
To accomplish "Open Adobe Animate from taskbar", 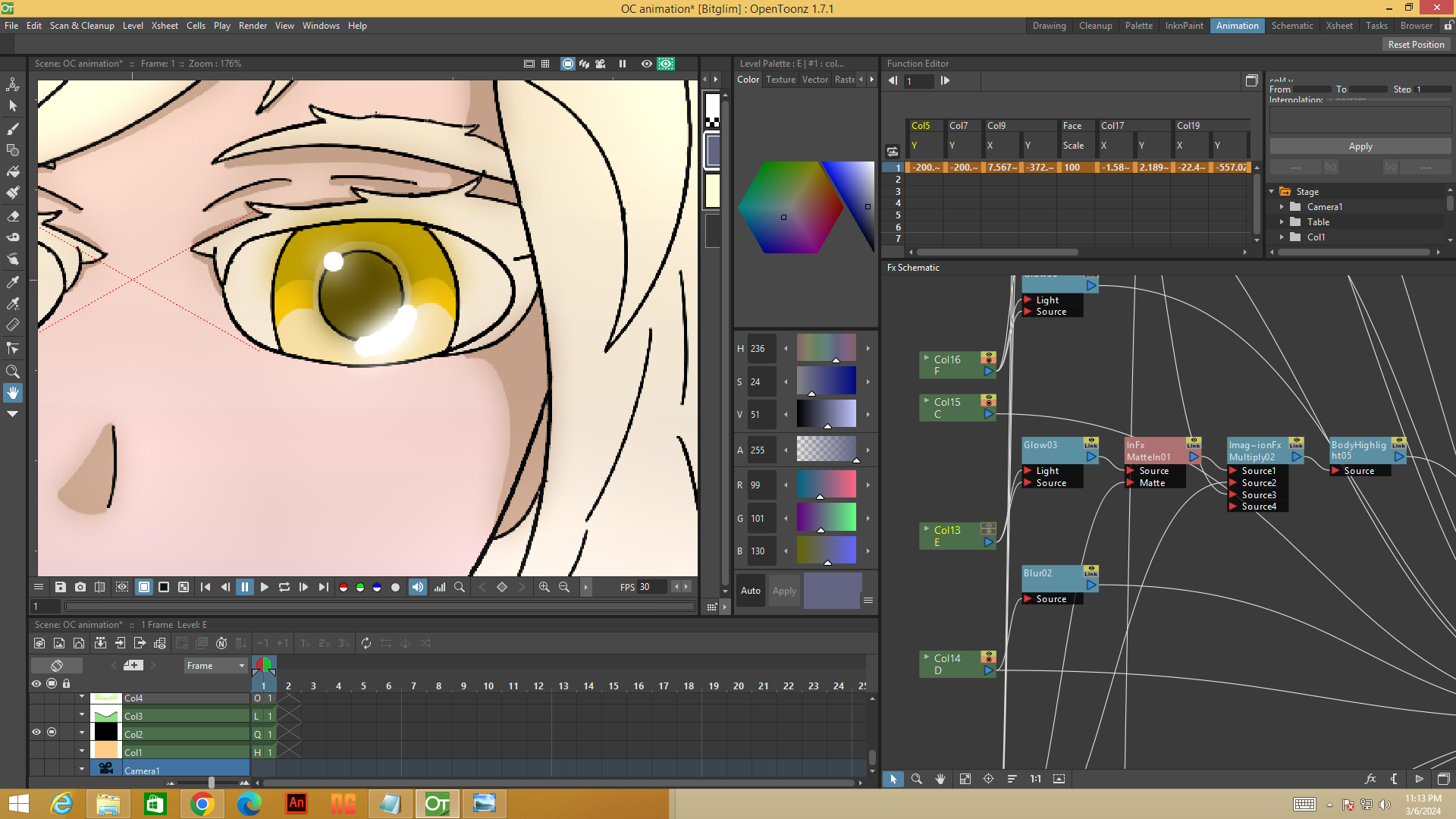I will 297,804.
